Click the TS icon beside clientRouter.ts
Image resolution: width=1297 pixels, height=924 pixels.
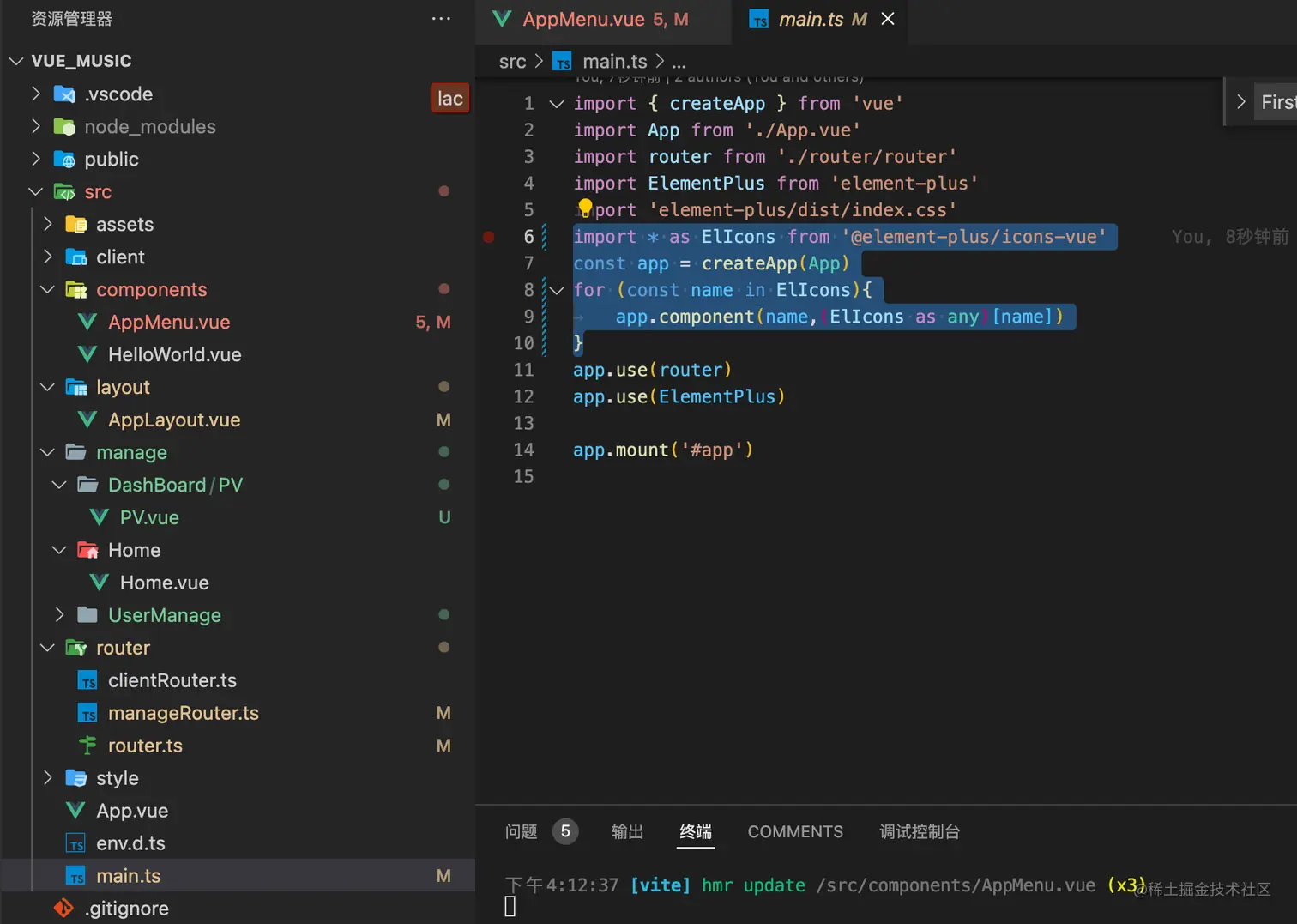[87, 681]
